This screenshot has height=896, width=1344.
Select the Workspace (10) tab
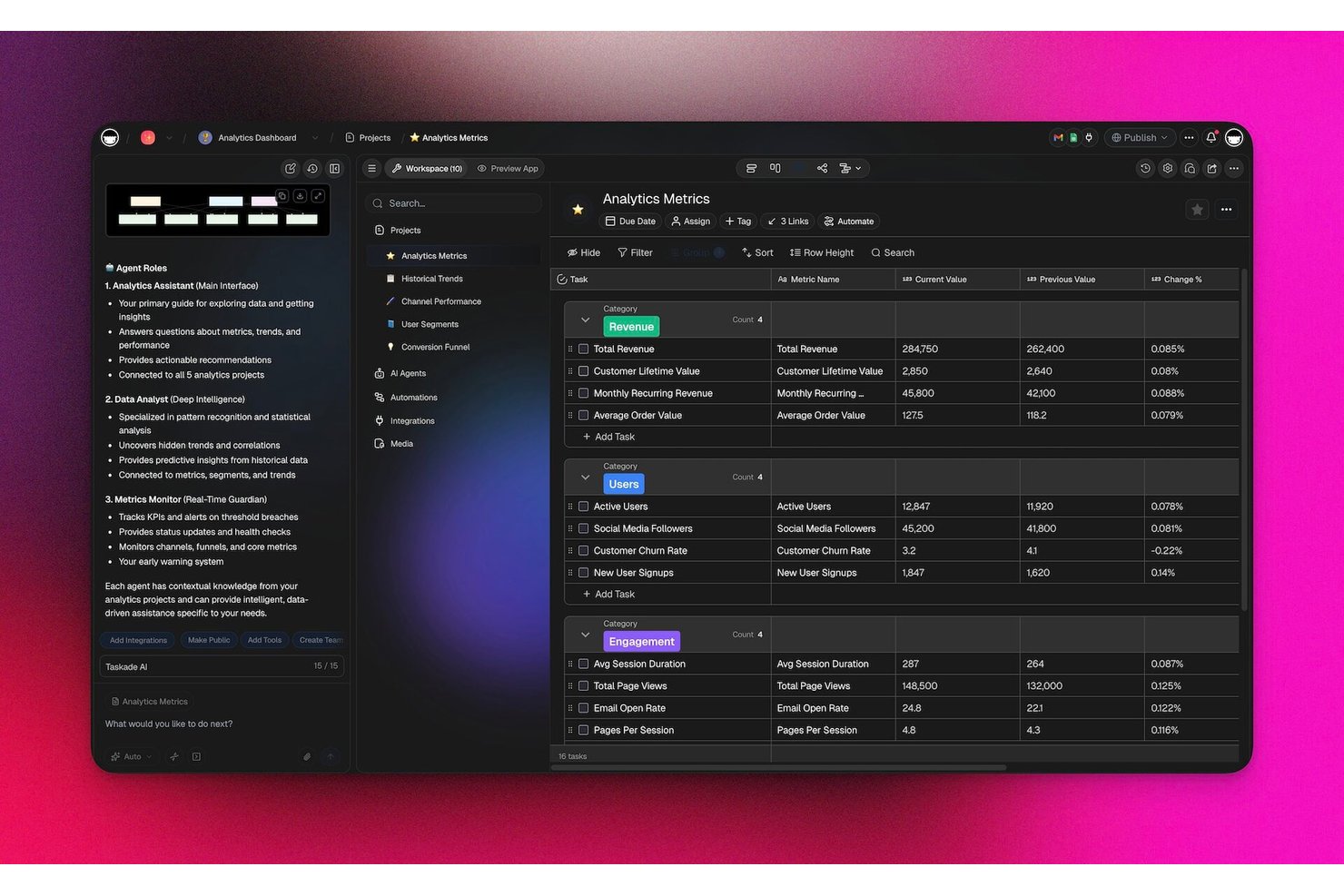pos(427,168)
